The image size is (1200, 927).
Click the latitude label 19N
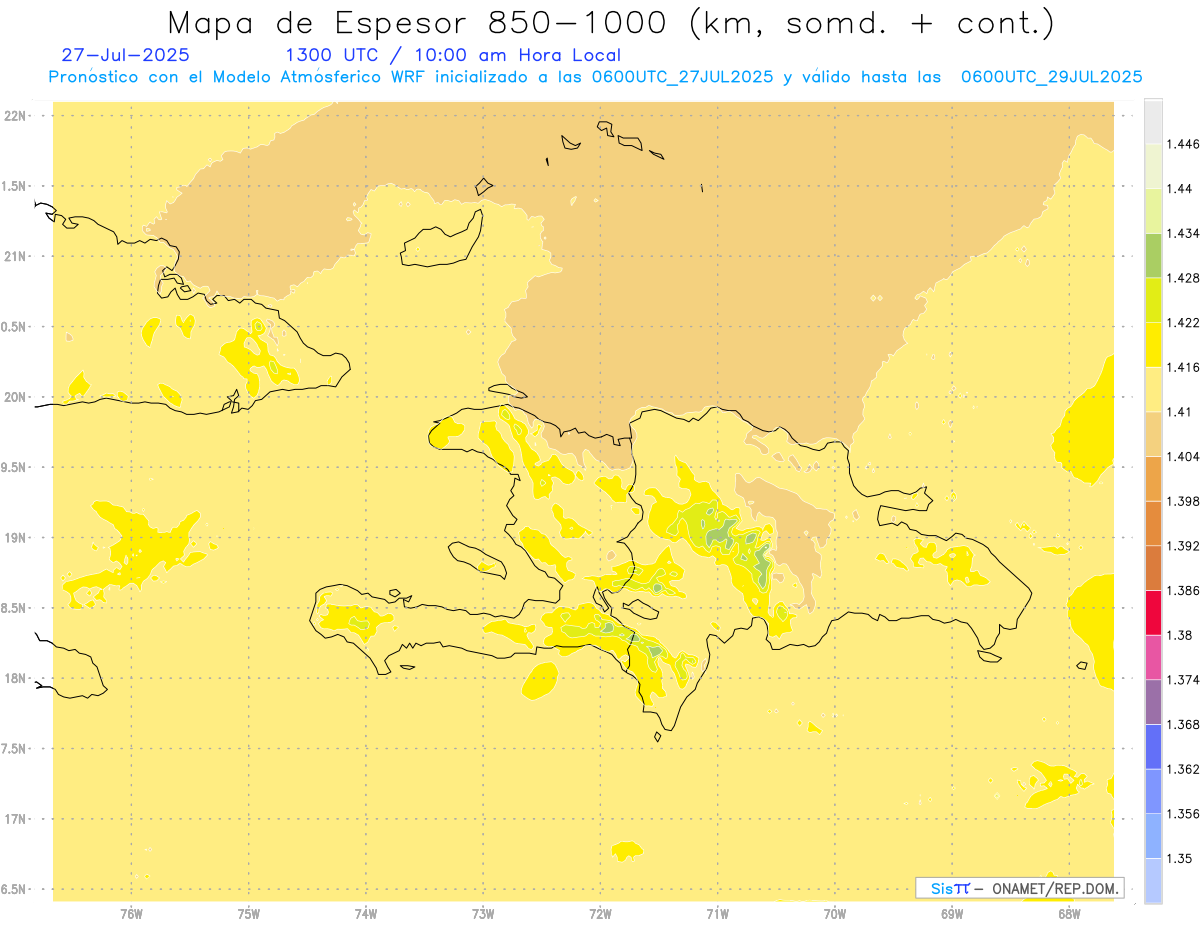(x=16, y=538)
